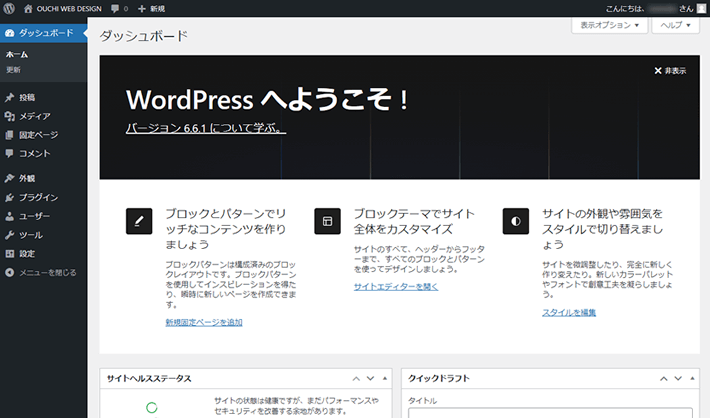
Task: Open the 新規固定ページを追加 link
Action: click(204, 322)
